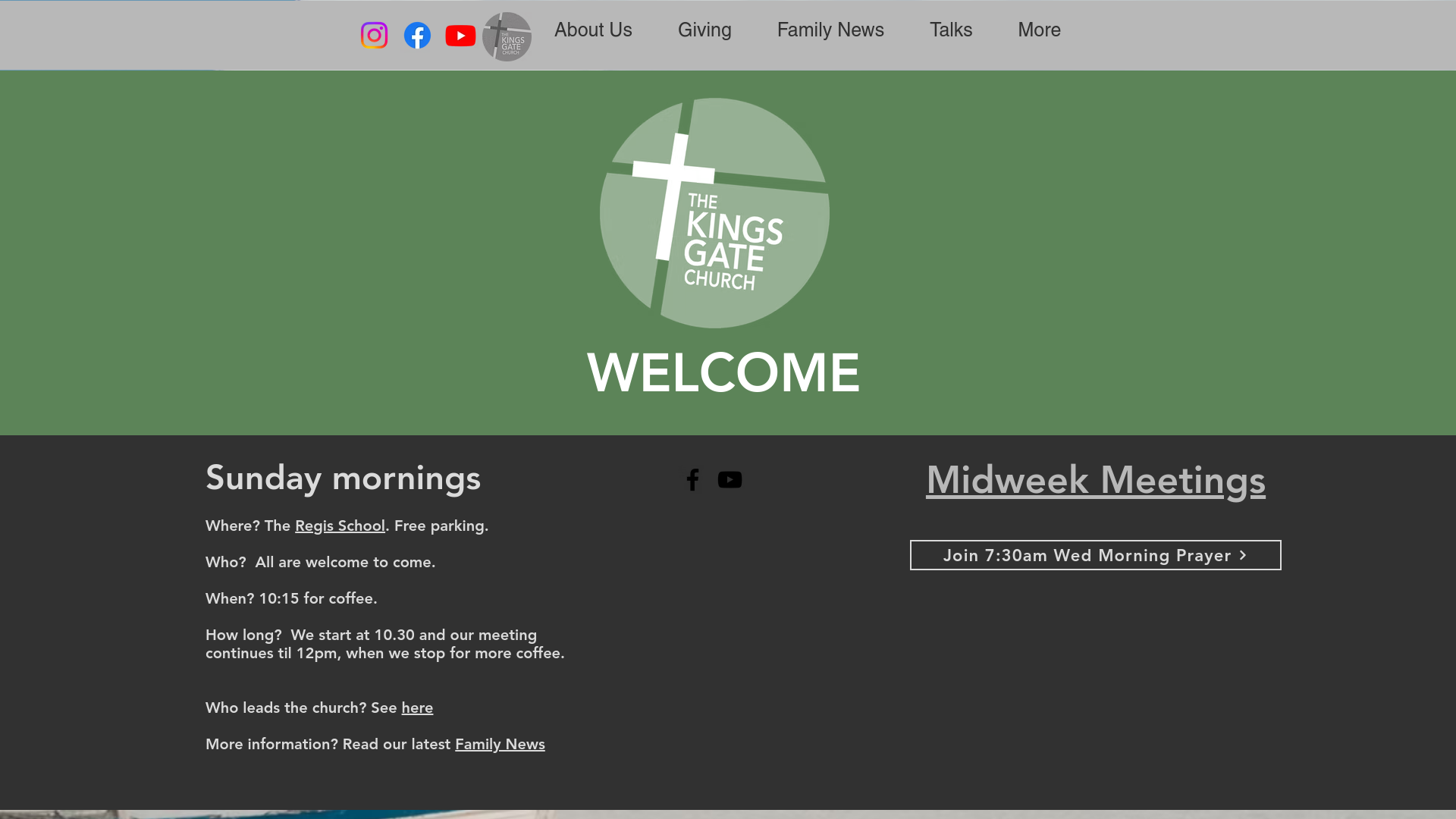Follow the 'here' church leaders link
The image size is (1456, 819).
click(417, 708)
